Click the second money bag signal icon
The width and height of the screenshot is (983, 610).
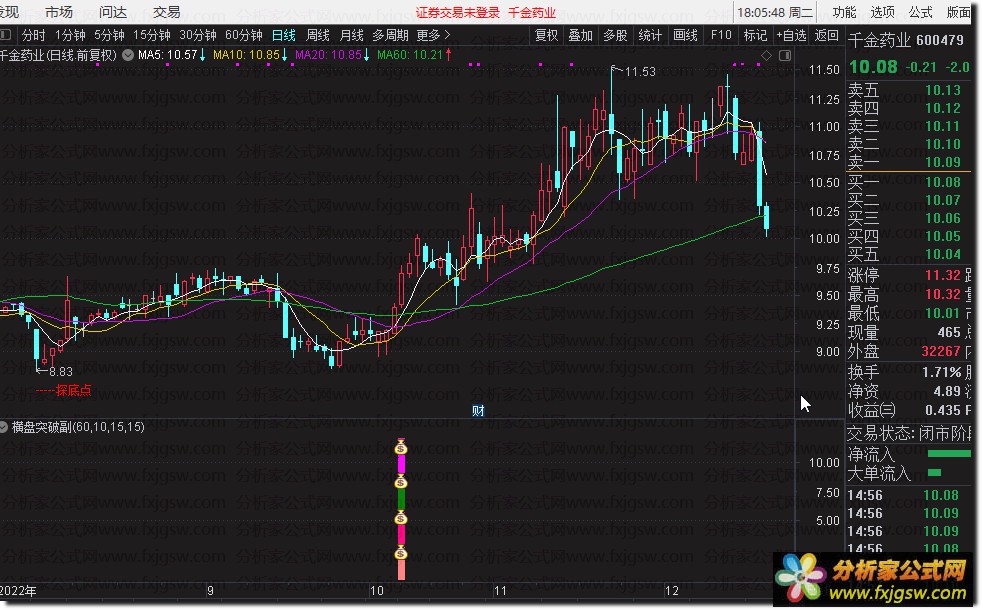coord(401,483)
